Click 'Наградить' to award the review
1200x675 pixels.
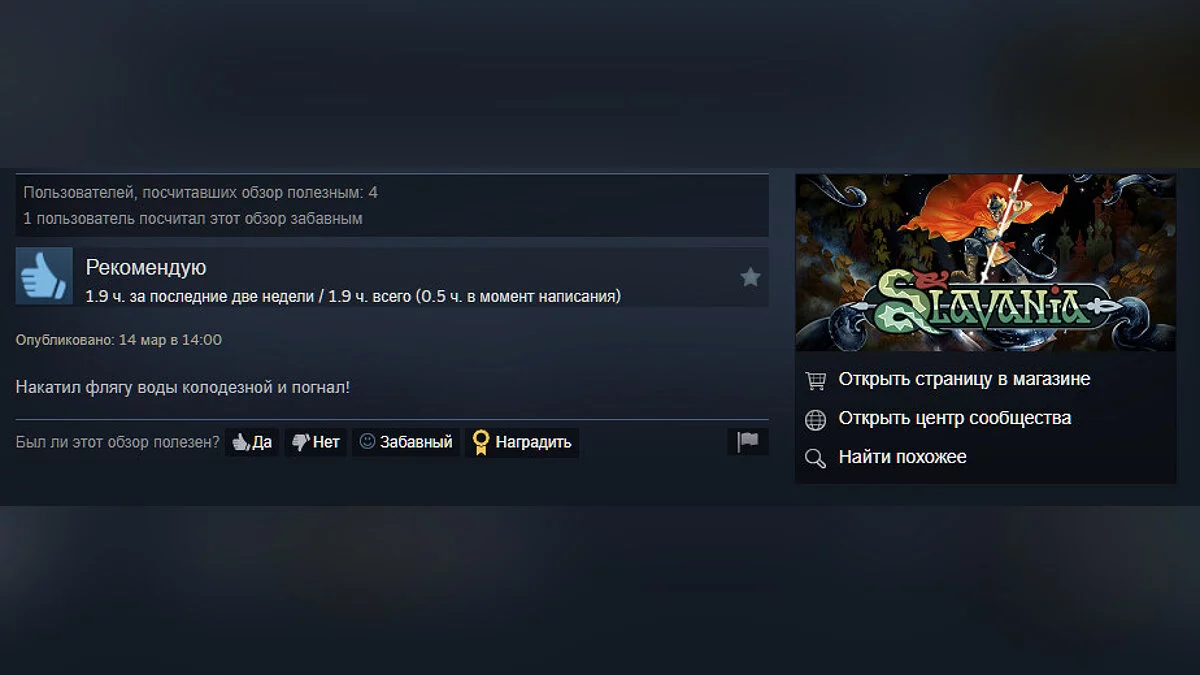click(522, 442)
